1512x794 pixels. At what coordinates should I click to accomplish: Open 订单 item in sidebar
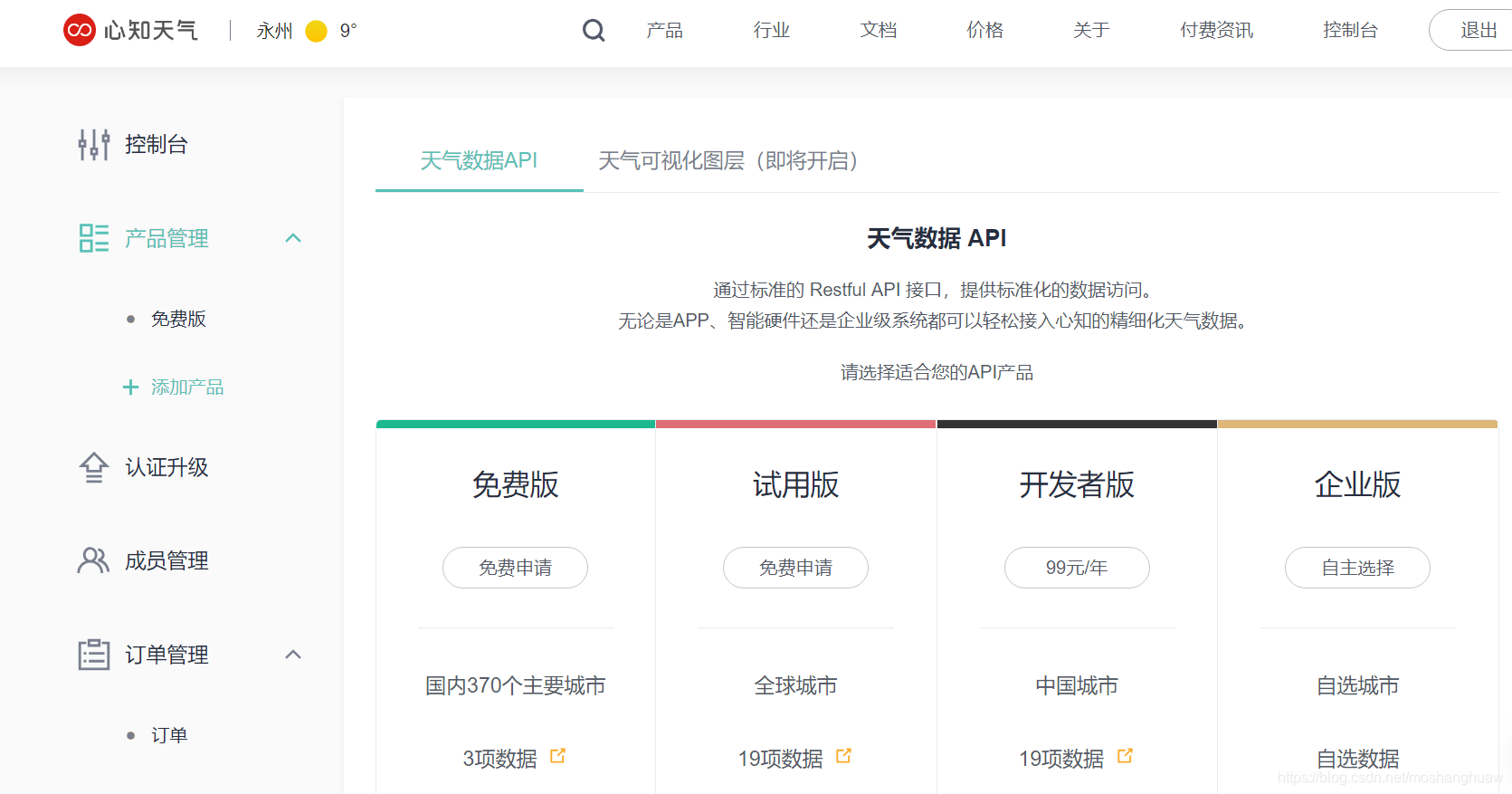[169, 735]
